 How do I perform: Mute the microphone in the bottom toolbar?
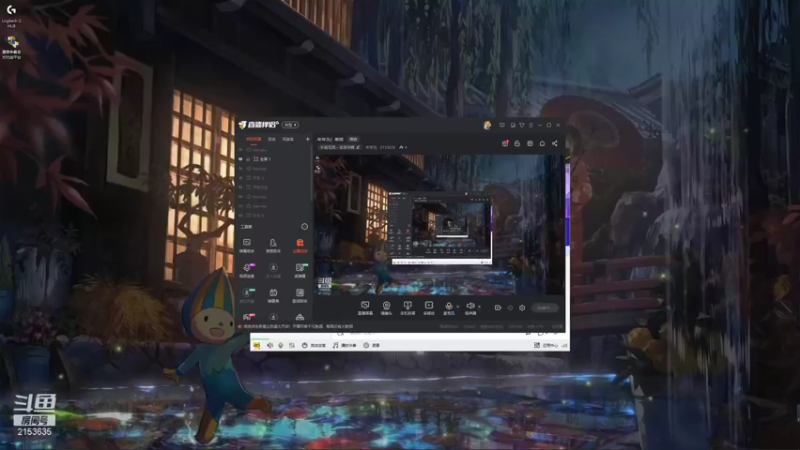point(448,308)
